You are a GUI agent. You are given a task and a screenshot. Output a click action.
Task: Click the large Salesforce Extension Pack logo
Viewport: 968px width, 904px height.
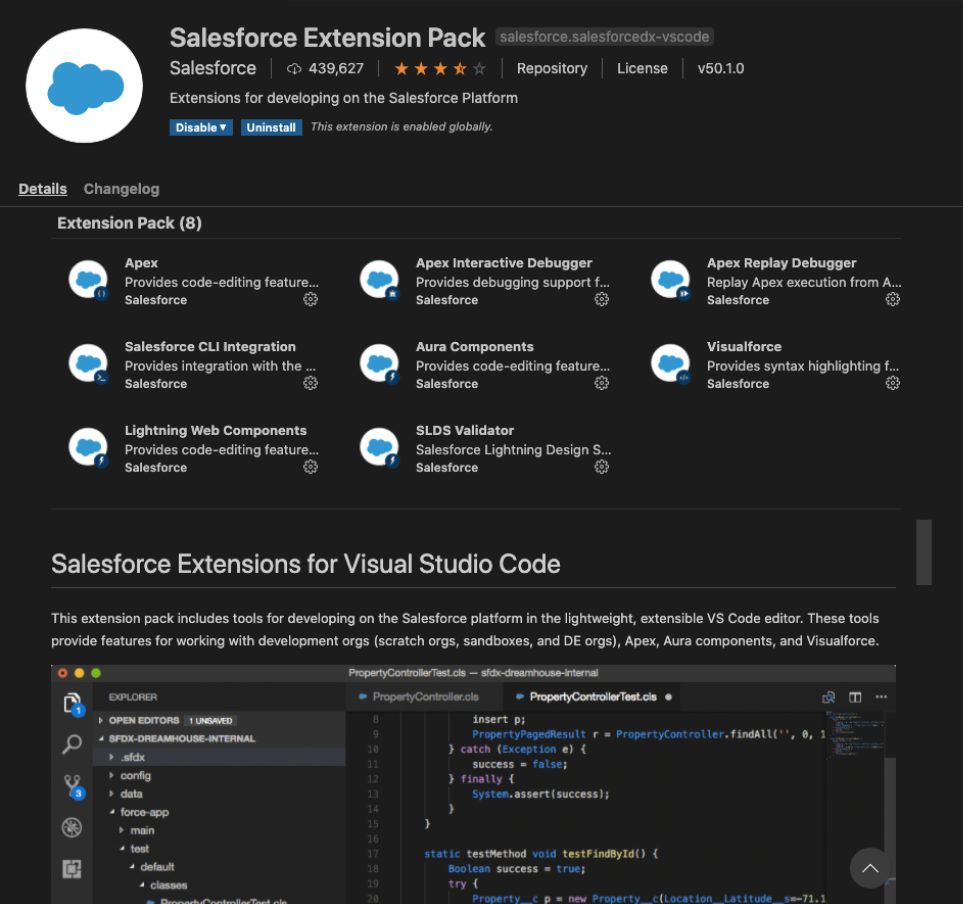coord(85,86)
